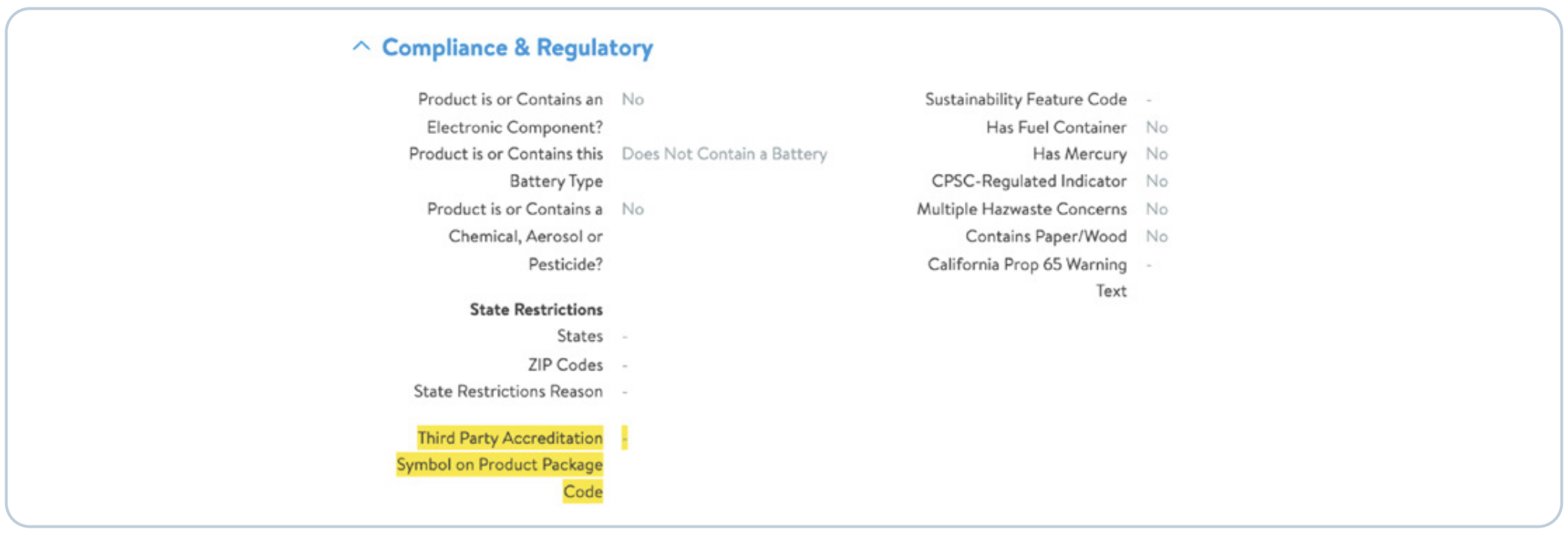Click the Chemical, Aerosol or Pesticide label
This screenshot has width=1568, height=533.
(515, 236)
